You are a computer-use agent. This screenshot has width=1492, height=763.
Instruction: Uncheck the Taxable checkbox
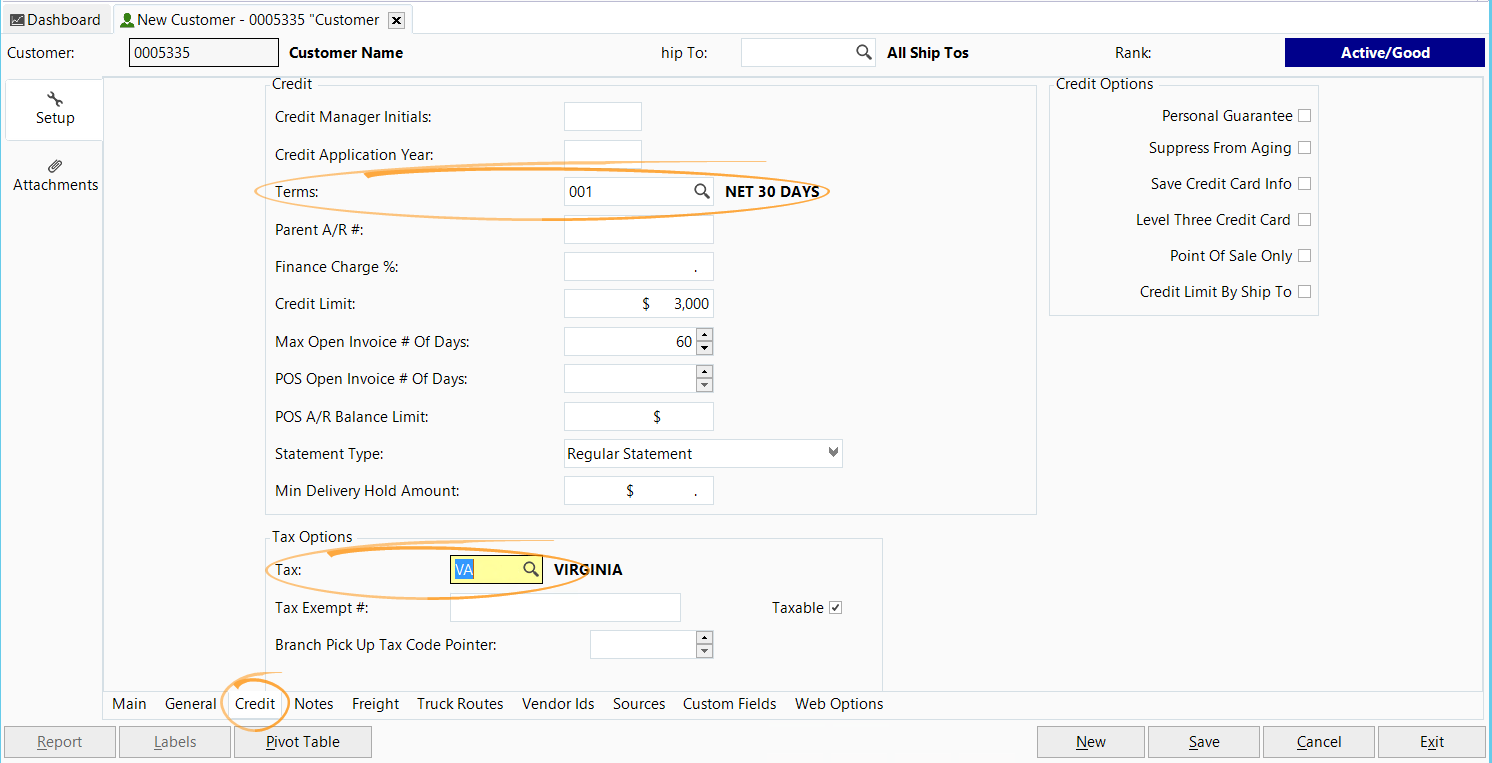click(x=836, y=608)
